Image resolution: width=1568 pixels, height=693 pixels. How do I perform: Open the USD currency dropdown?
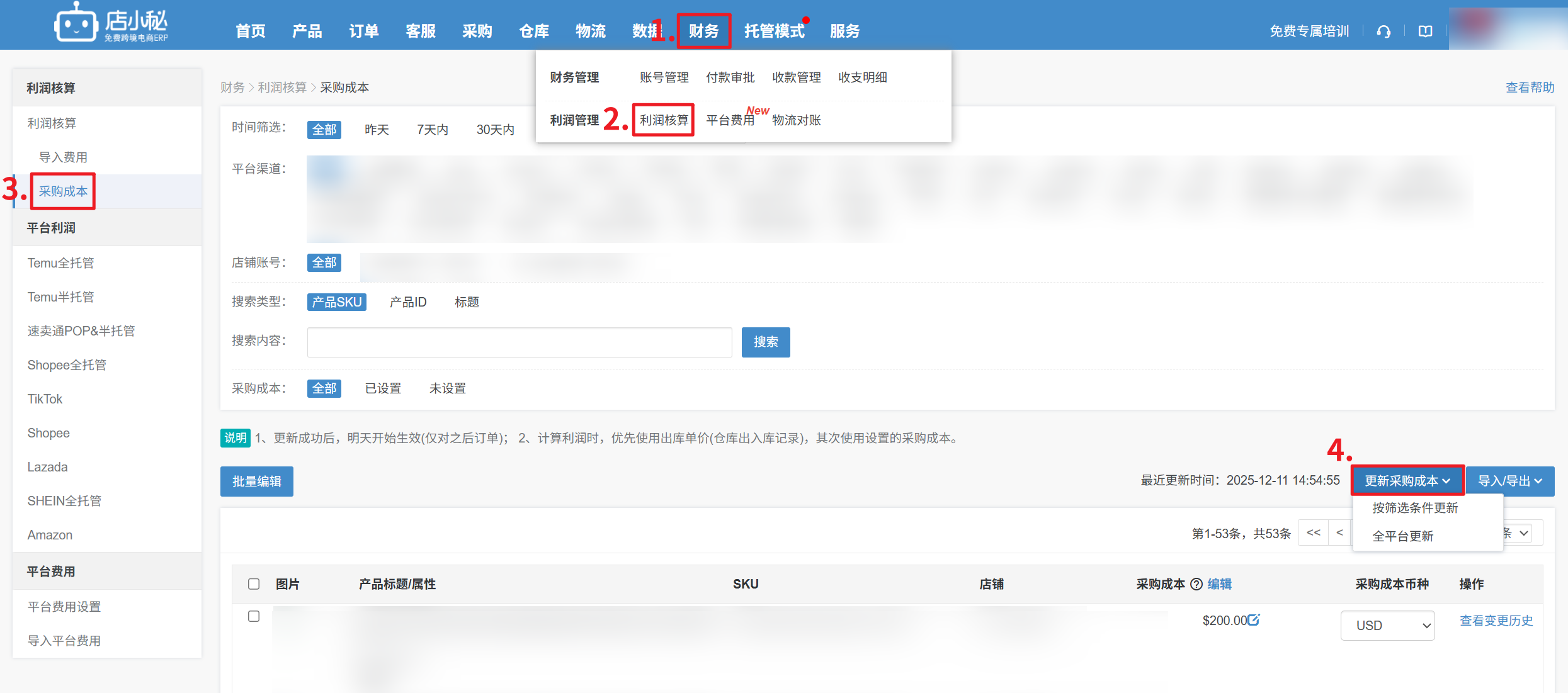click(1387, 626)
